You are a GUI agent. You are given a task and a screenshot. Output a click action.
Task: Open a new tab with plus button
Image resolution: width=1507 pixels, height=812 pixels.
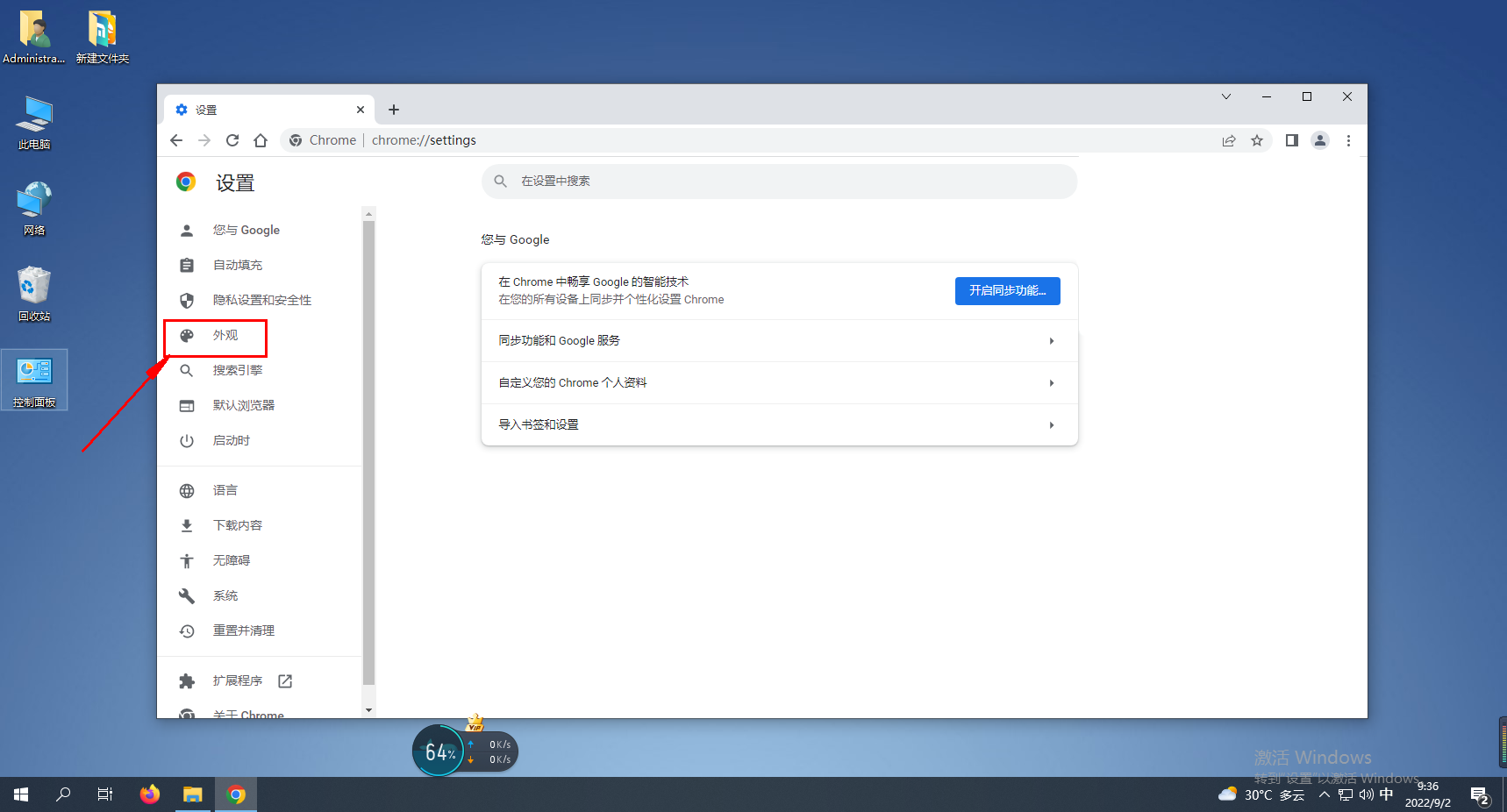(x=394, y=110)
